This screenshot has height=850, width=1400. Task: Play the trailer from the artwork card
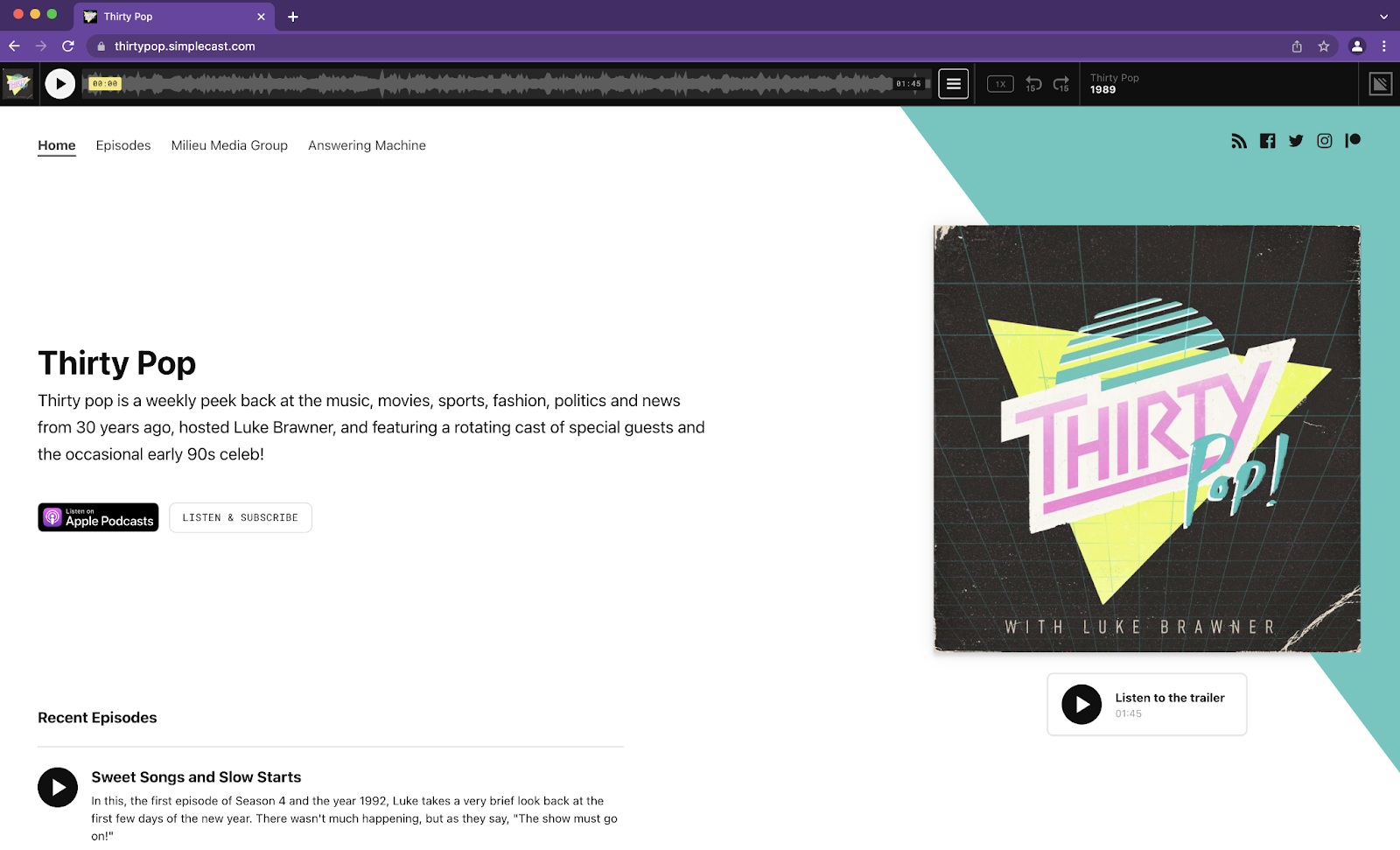pyautogui.click(x=1081, y=705)
